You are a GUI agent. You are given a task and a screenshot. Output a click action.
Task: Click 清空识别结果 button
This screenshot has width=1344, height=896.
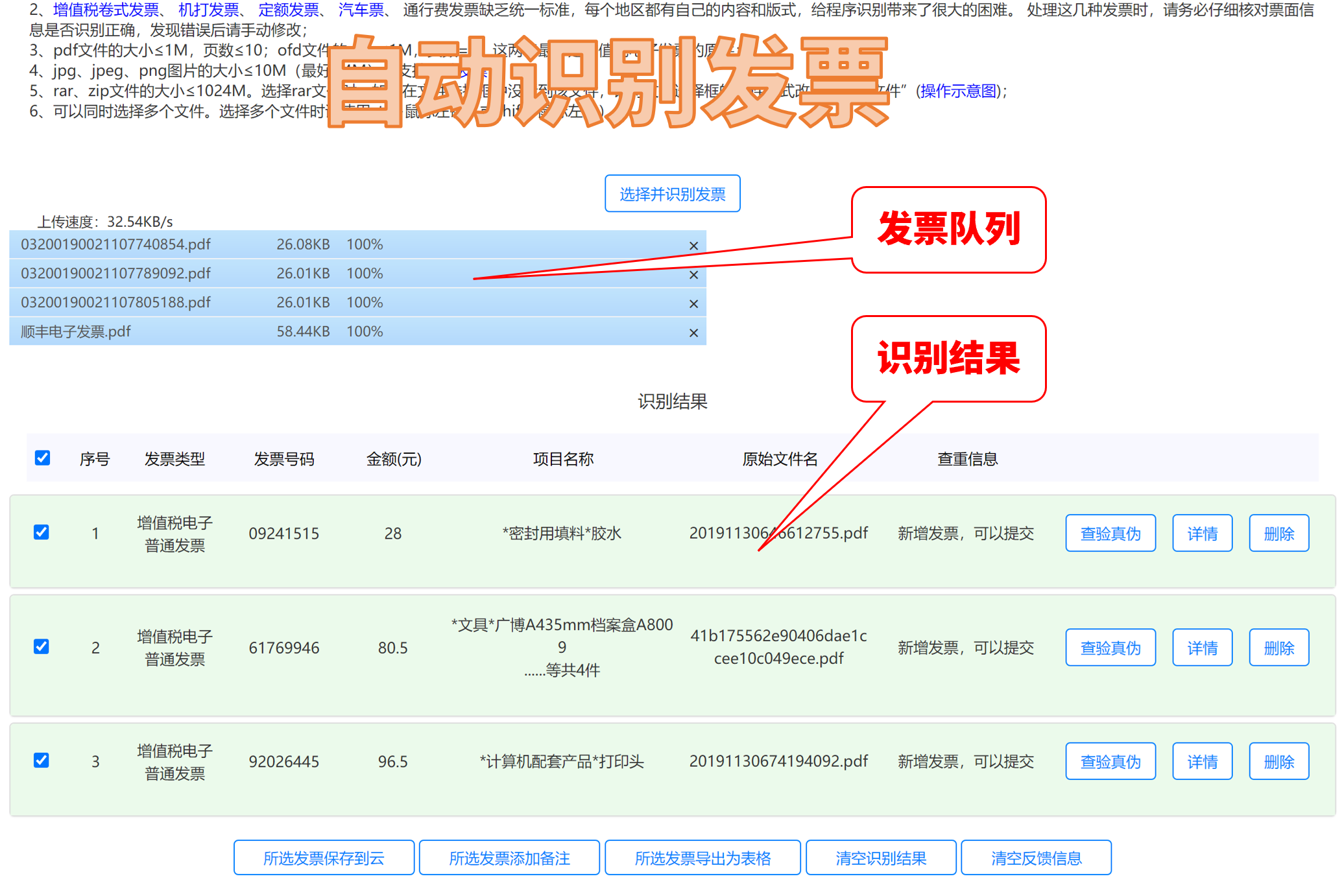tap(880, 858)
